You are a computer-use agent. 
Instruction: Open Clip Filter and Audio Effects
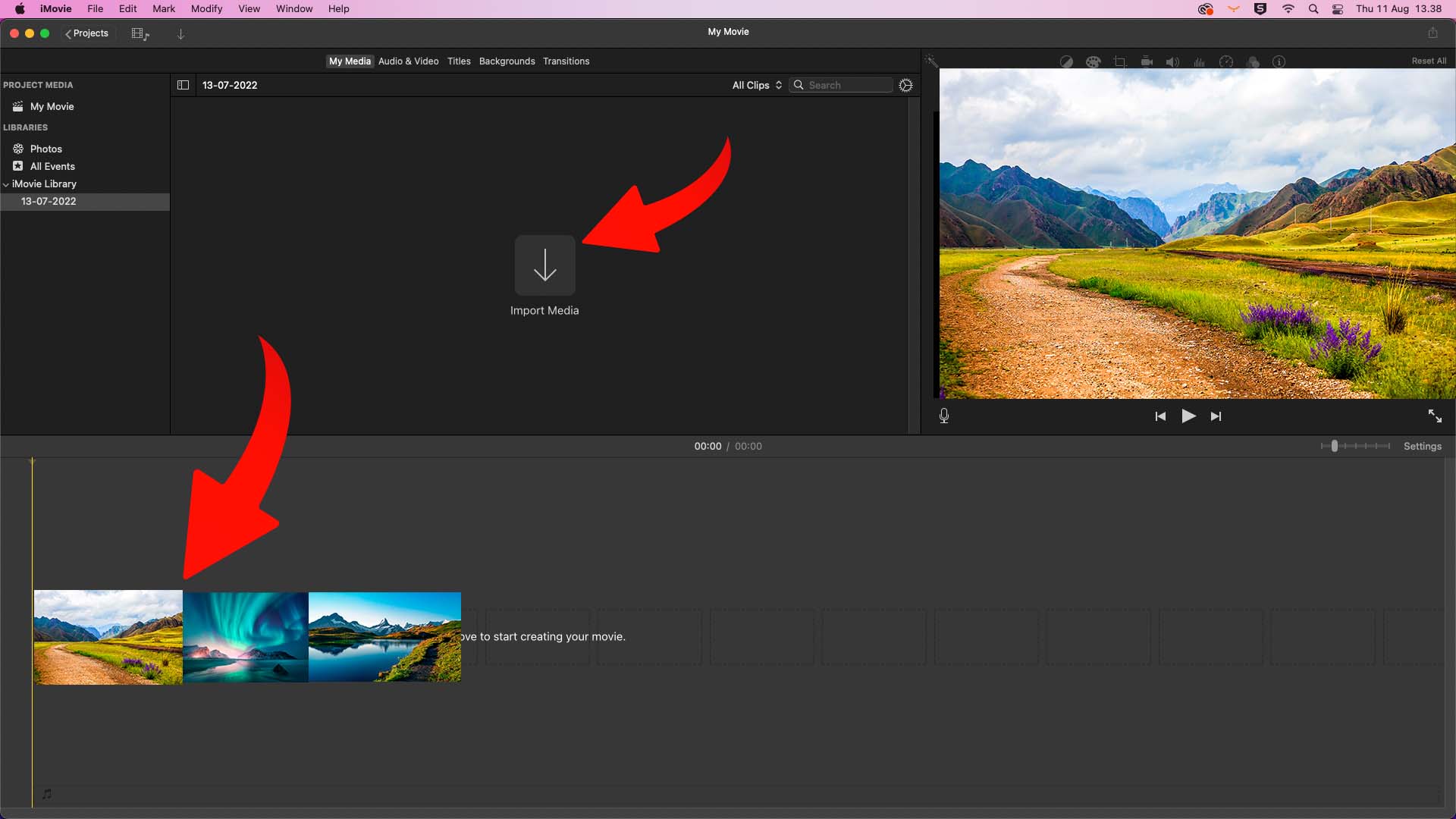click(1254, 61)
